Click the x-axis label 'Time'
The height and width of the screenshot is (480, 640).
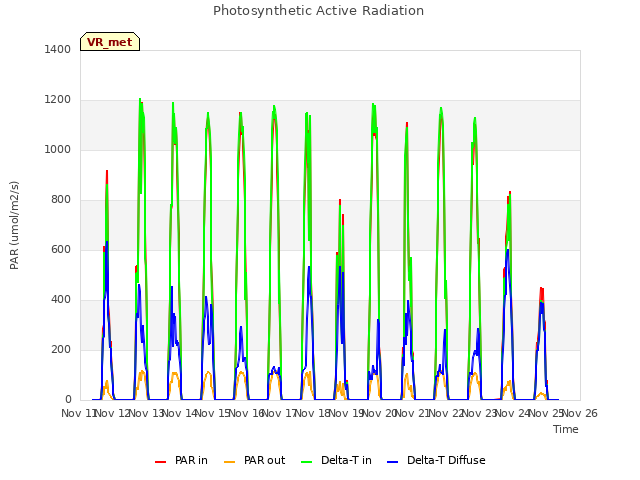566,429
